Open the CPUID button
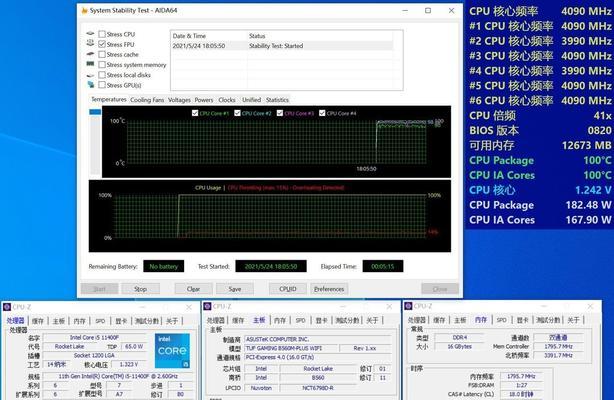Viewport: 614px width, 400px height. 288,289
